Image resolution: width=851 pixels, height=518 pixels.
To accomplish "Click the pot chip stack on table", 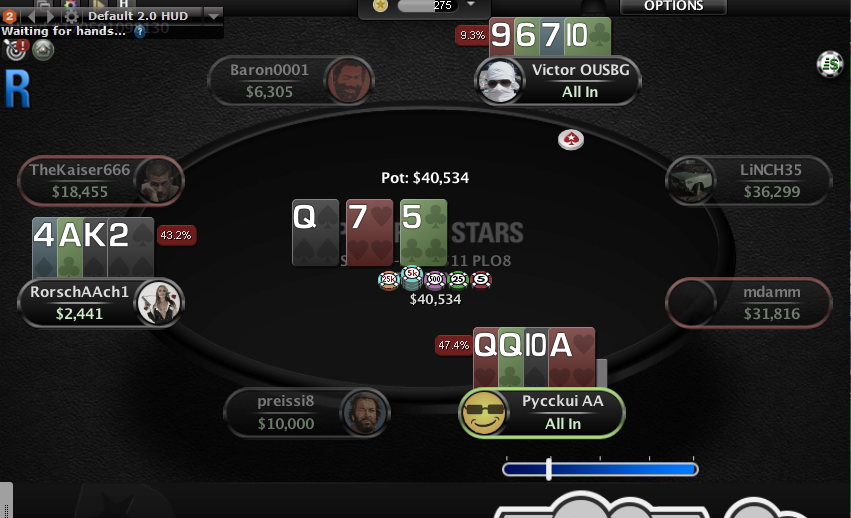I will pyautogui.click(x=435, y=279).
